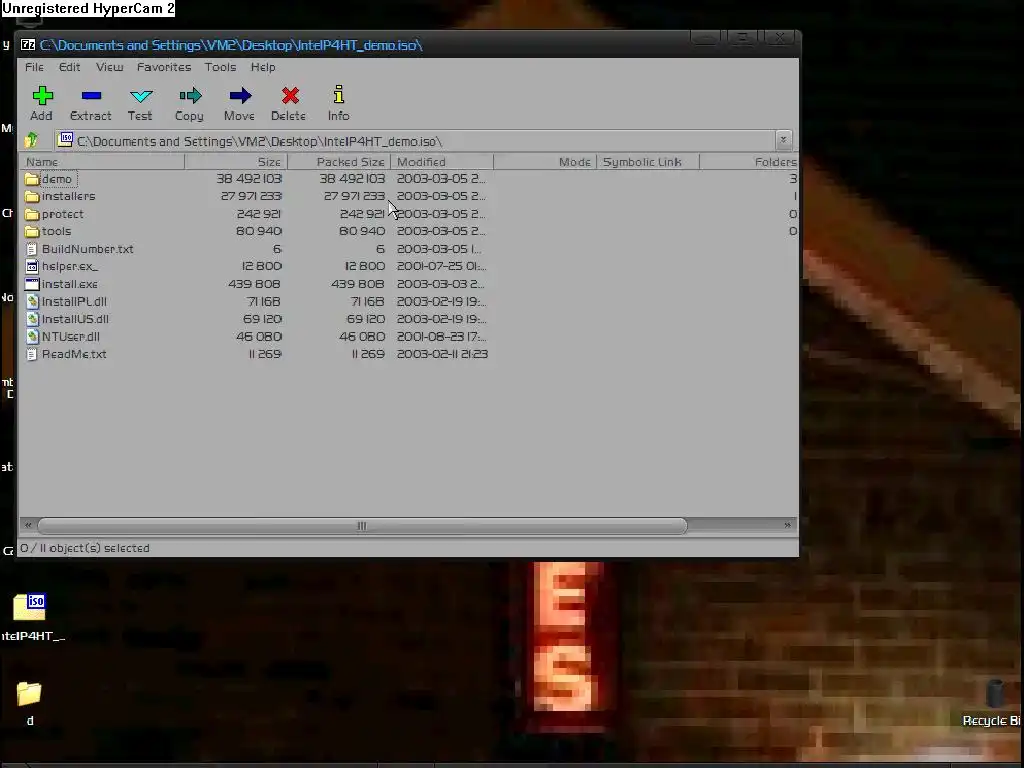Sort by Packed Size column header

coord(339,162)
